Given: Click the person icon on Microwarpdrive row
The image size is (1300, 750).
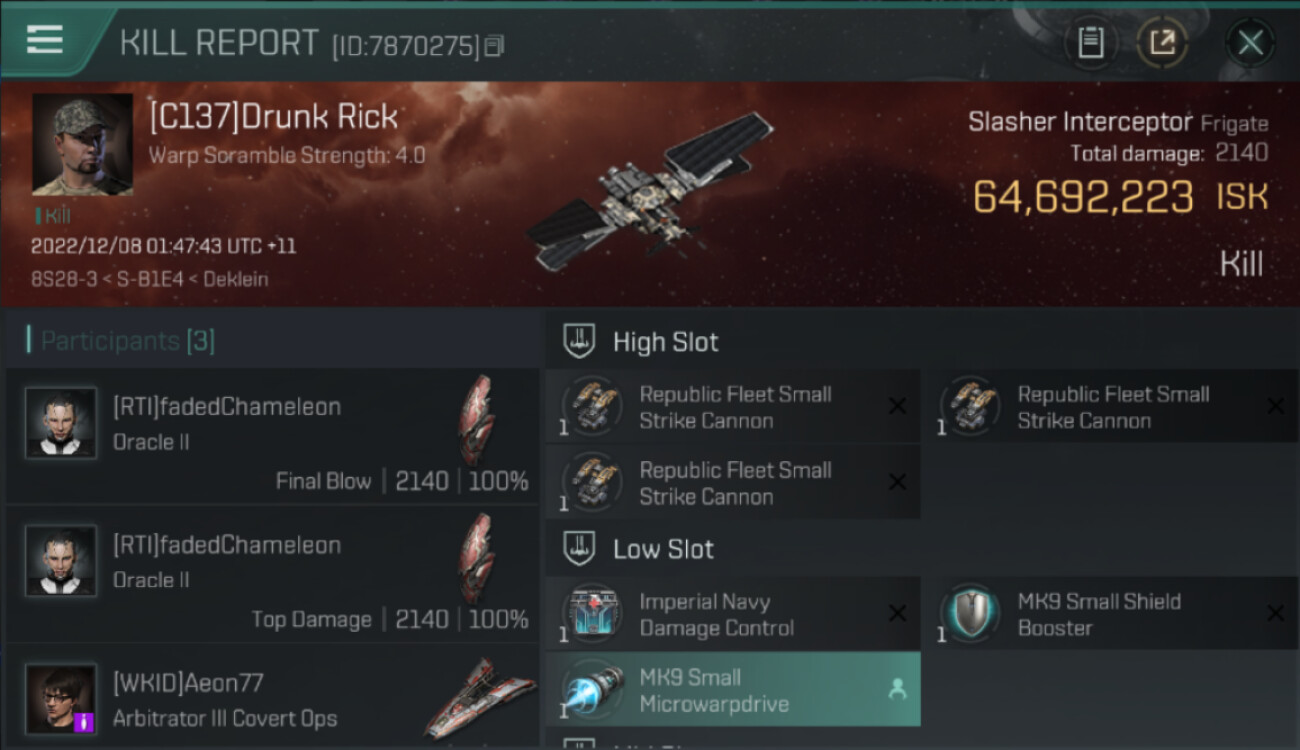Looking at the screenshot, I should pyautogui.click(x=897, y=689).
